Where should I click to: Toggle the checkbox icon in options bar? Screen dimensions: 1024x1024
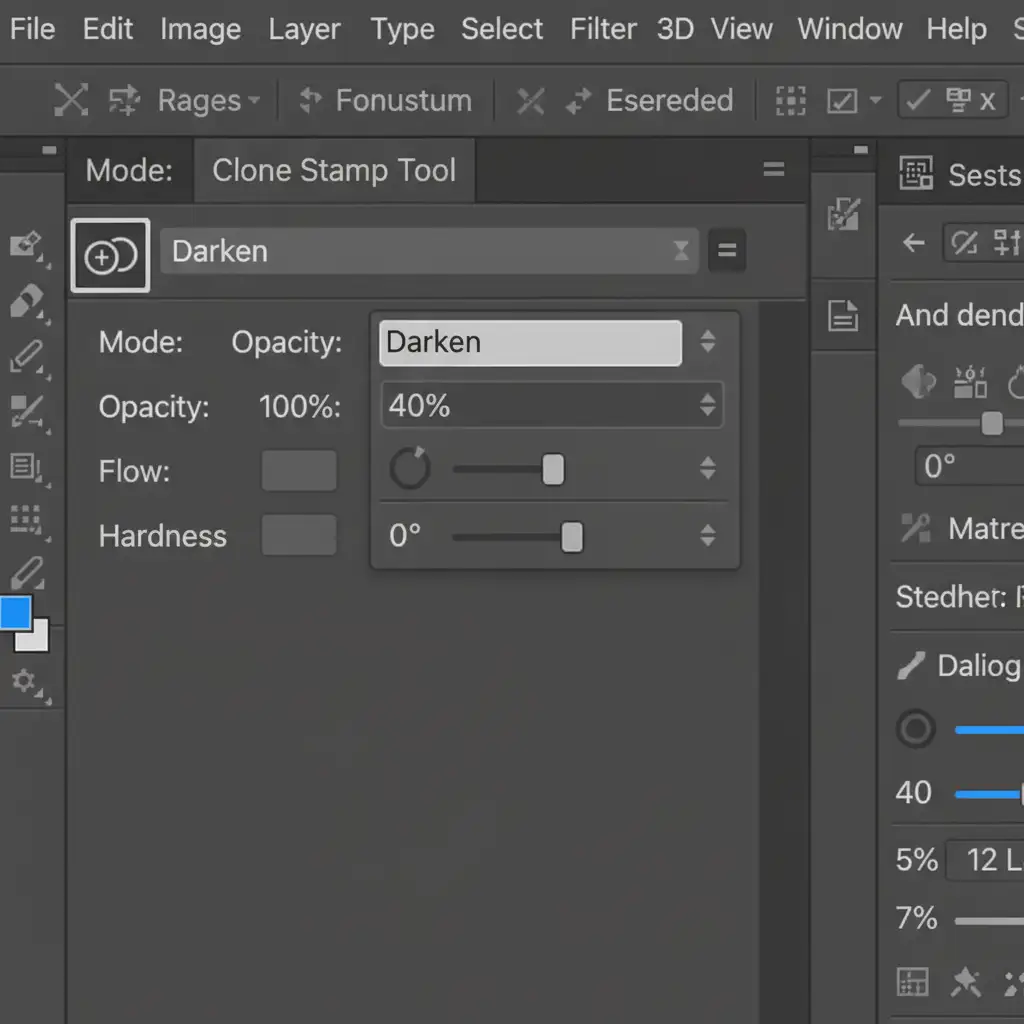(x=843, y=101)
